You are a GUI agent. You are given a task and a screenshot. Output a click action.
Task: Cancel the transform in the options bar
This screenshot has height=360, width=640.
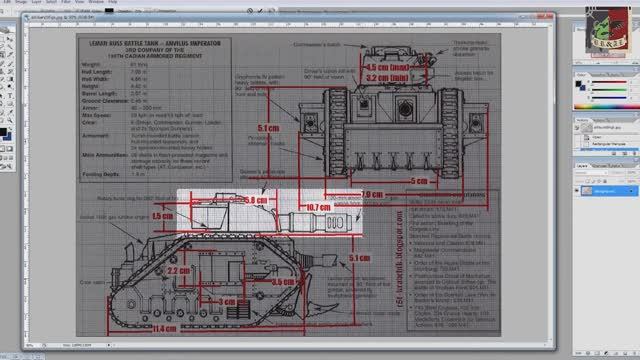[x=250, y=11]
